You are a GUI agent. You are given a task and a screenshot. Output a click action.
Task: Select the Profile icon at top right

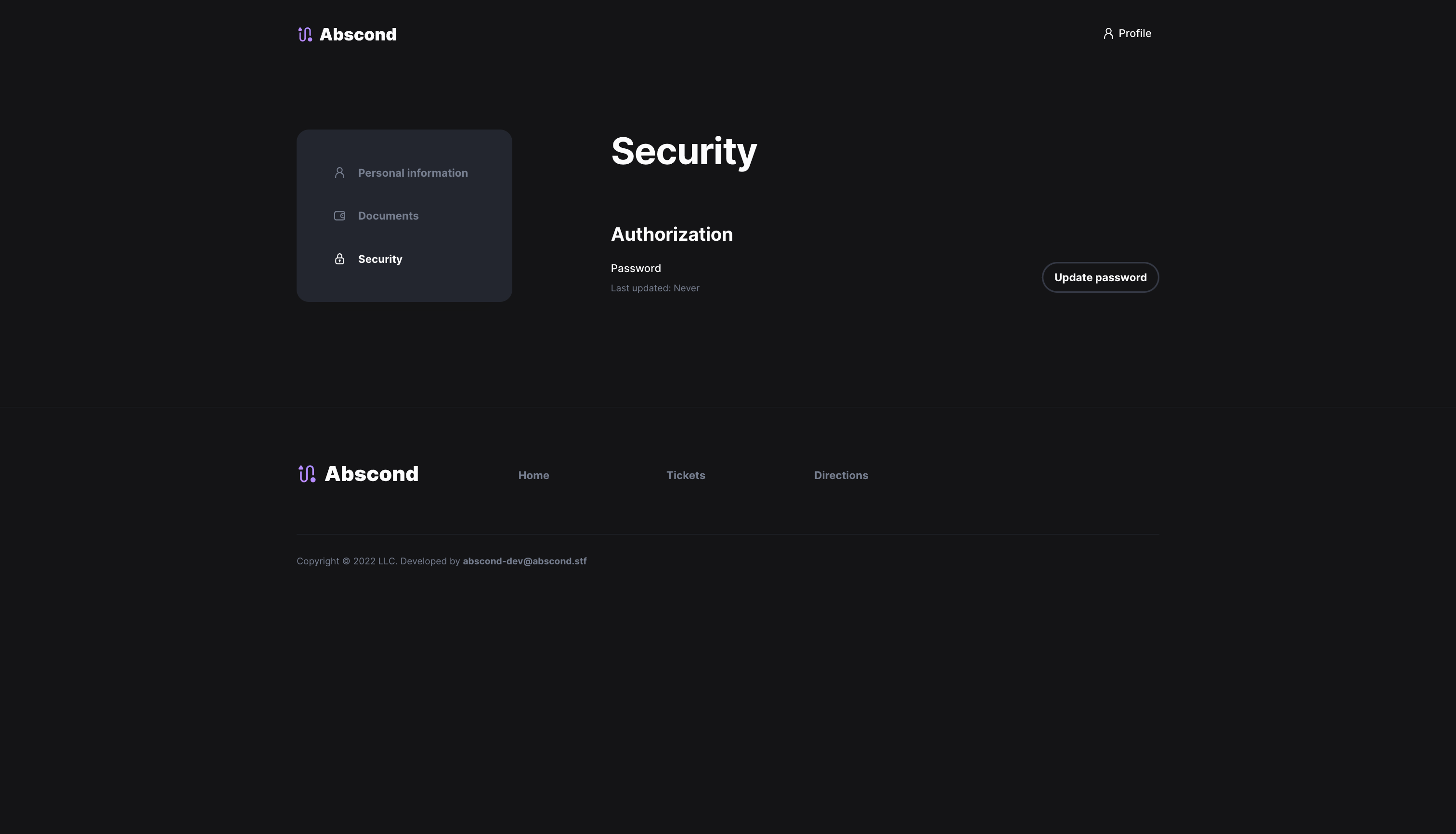pos(1108,33)
